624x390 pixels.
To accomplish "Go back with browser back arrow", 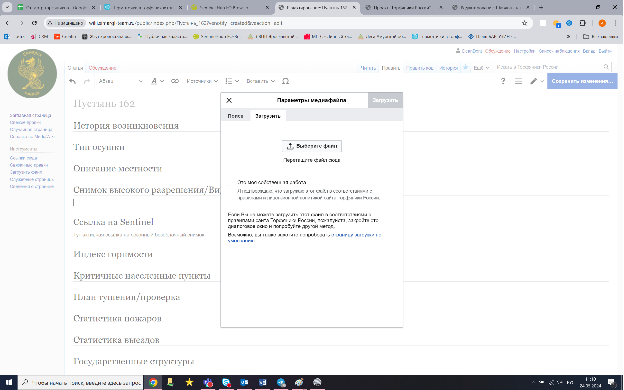I will click(x=8, y=23).
